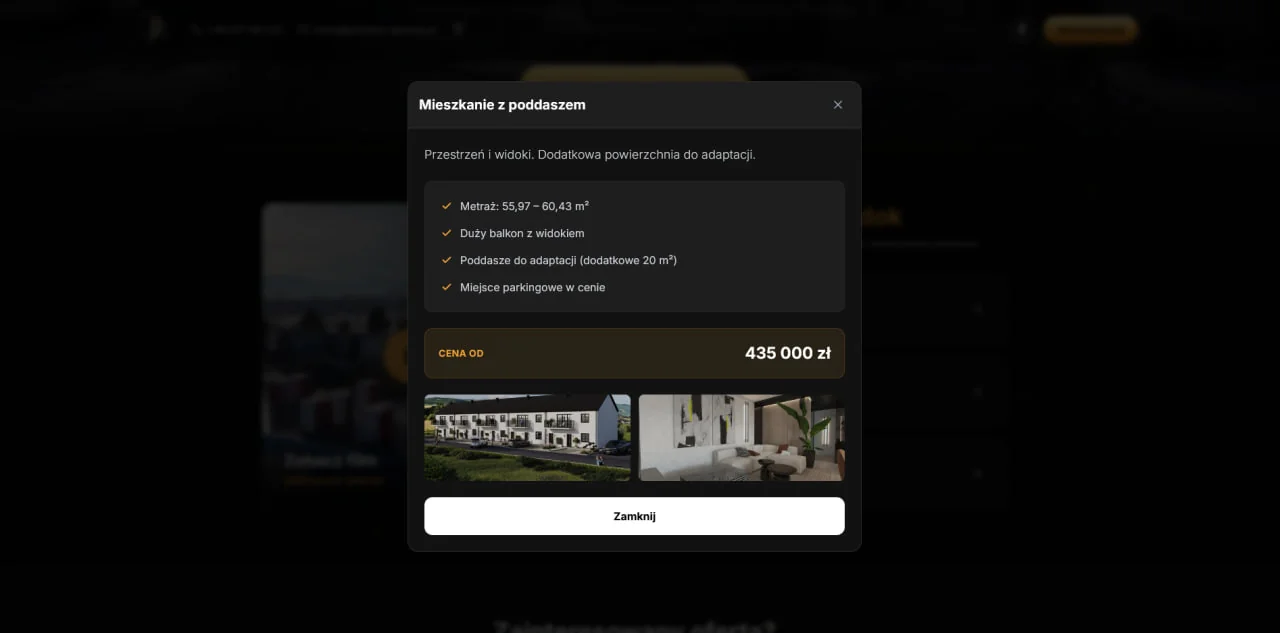Click the checkmark for Poddasze do adaptacji
1280x633 pixels.
pyautogui.click(x=445, y=260)
